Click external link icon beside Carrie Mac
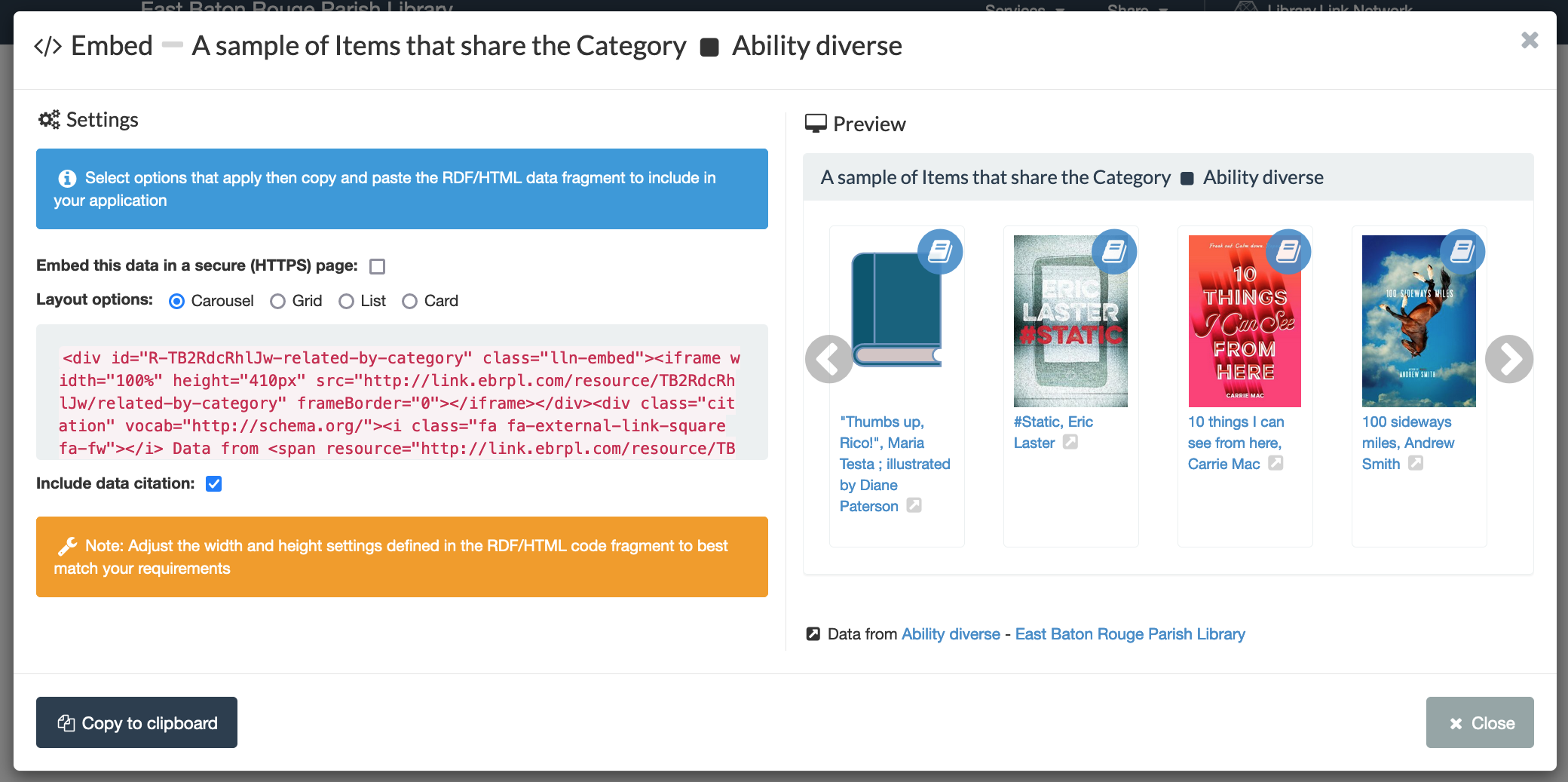Image resolution: width=1568 pixels, height=782 pixels. [1276, 463]
